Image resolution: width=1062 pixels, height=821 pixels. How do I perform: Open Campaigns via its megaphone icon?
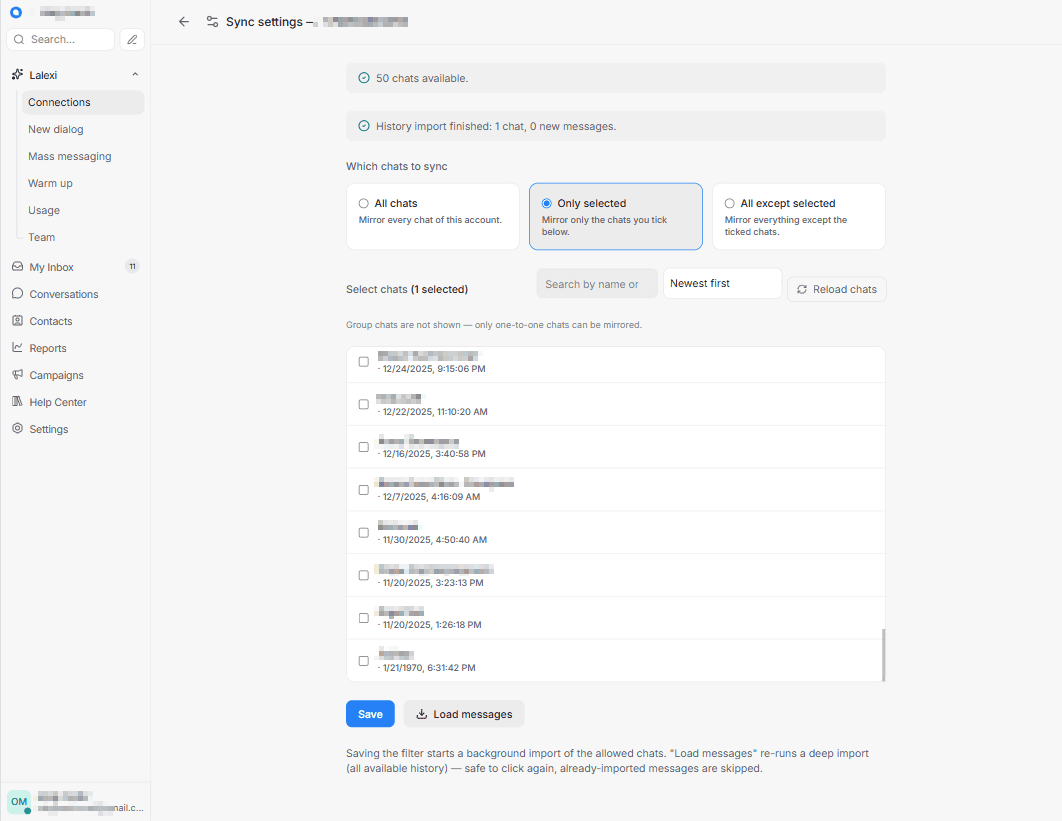[x=18, y=375]
